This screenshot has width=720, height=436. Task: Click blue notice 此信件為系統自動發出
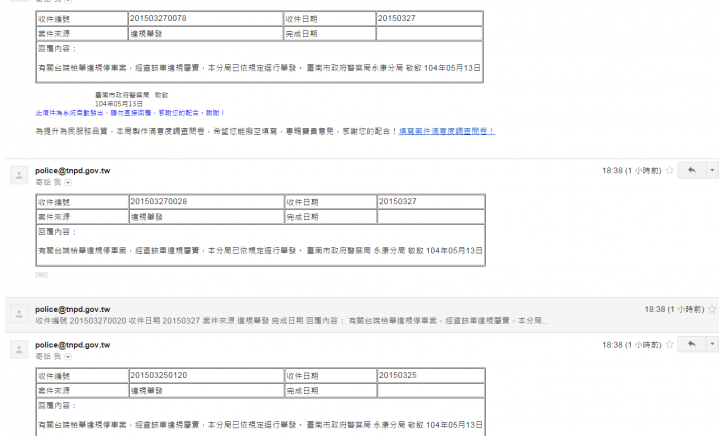(130, 112)
